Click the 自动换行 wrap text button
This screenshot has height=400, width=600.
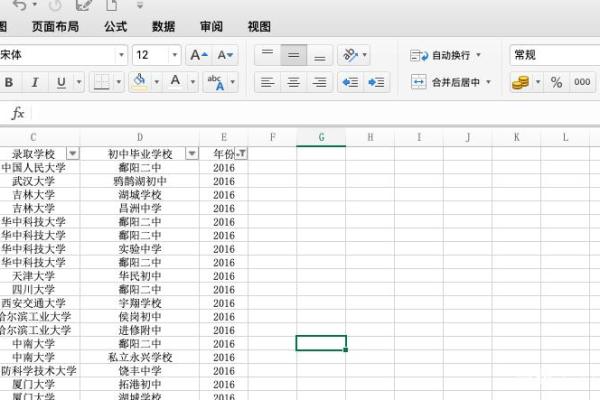point(440,56)
